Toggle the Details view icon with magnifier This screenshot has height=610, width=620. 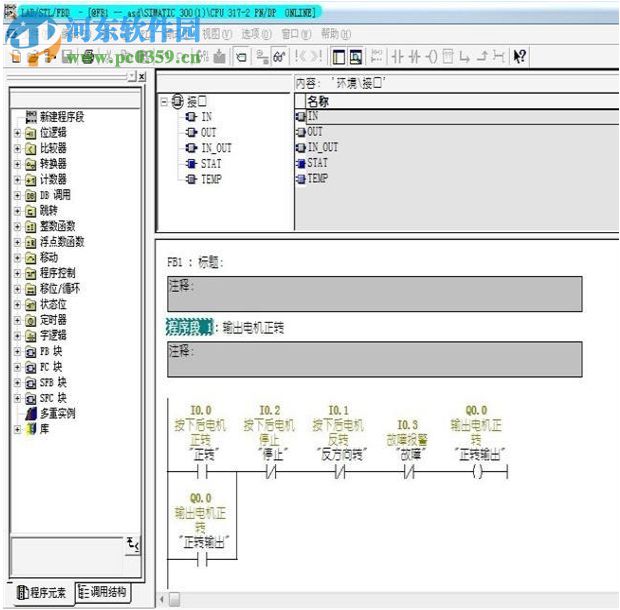(355, 57)
